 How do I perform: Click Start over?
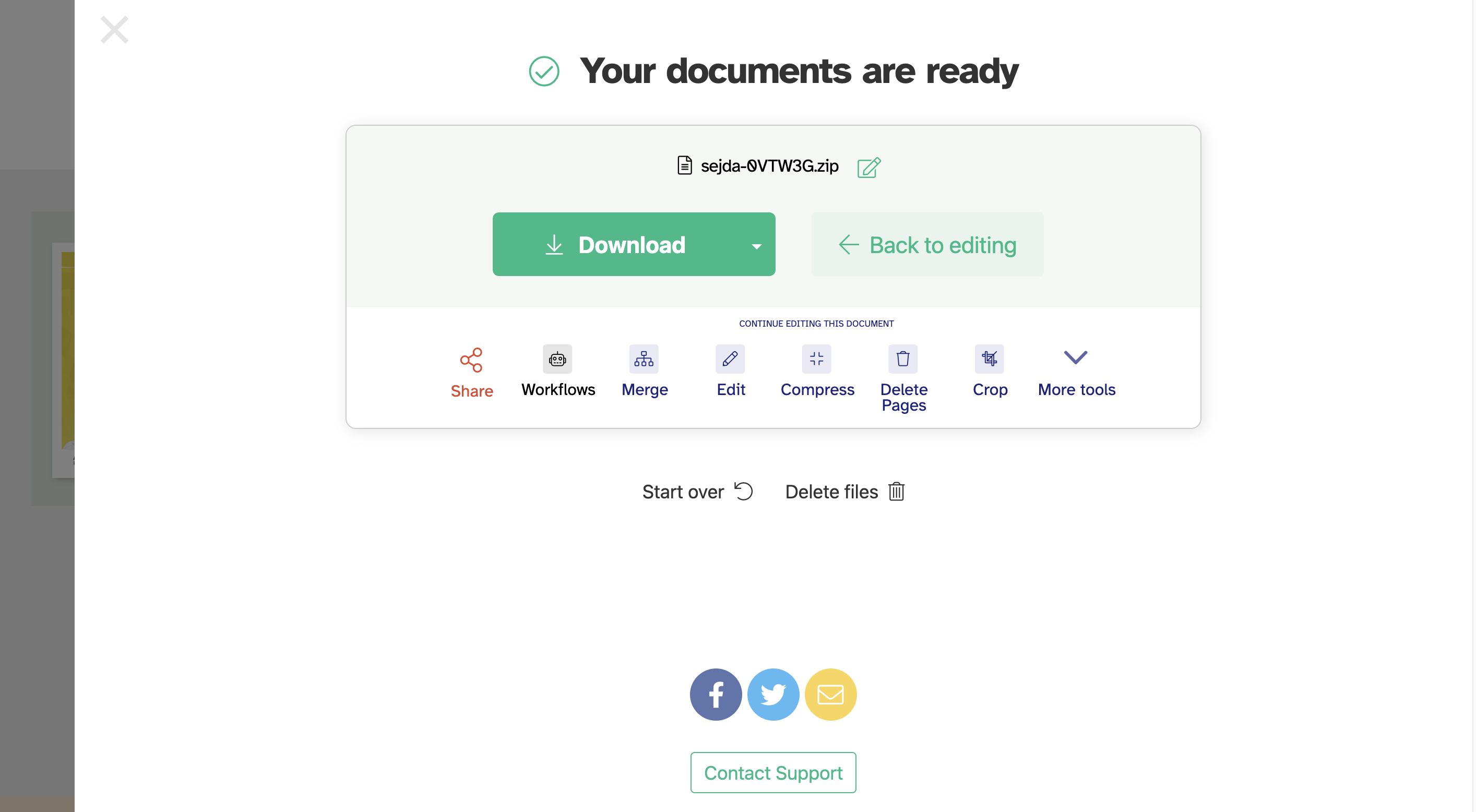pos(697,492)
